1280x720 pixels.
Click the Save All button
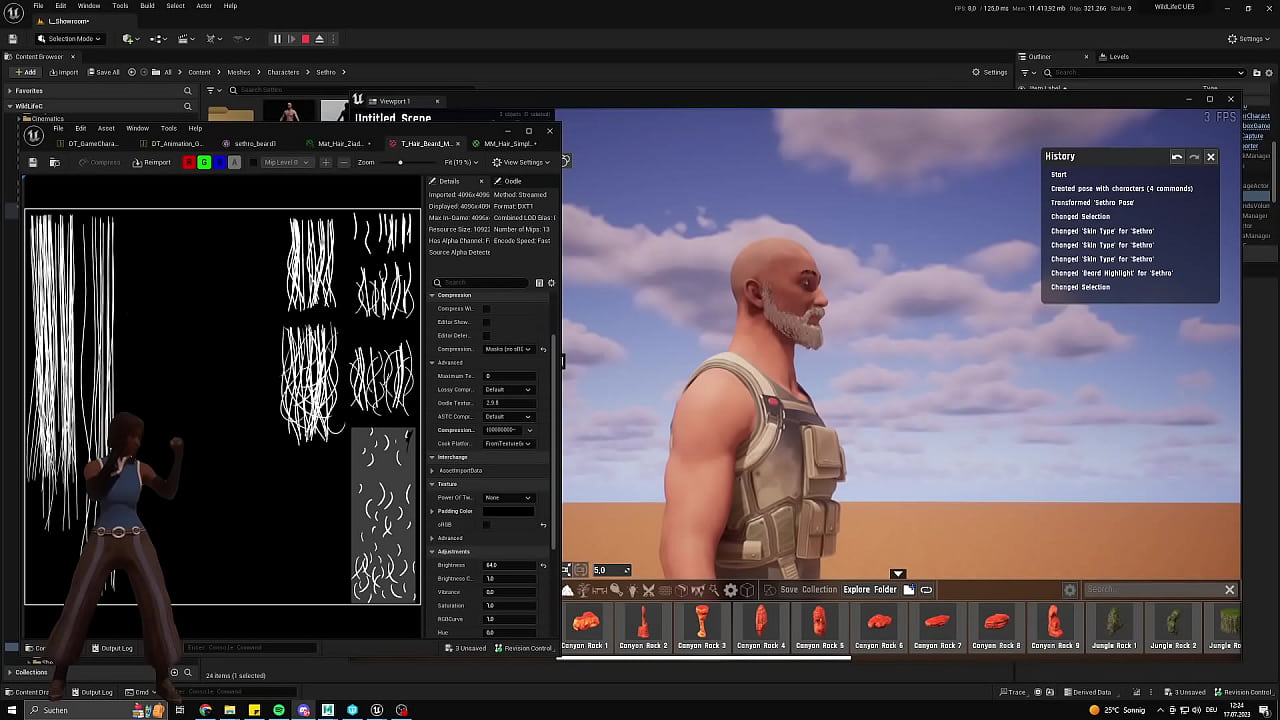tap(102, 72)
